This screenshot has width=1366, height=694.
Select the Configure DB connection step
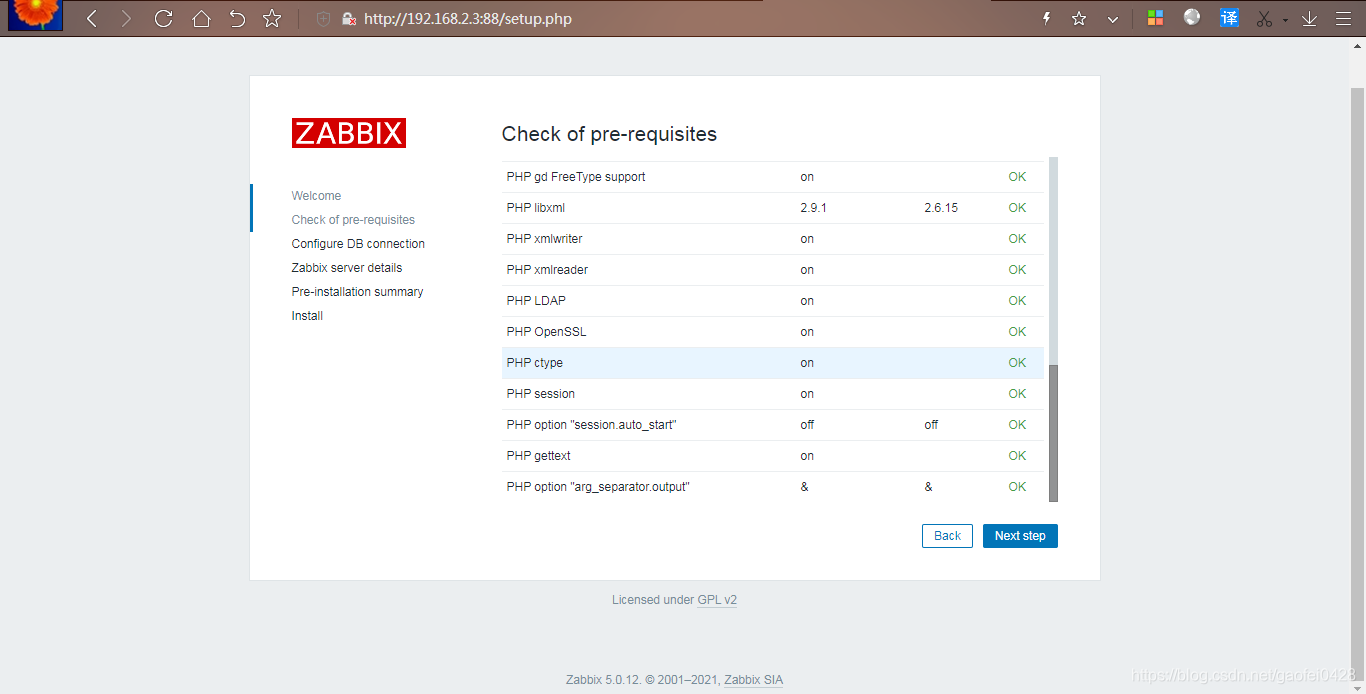358,244
